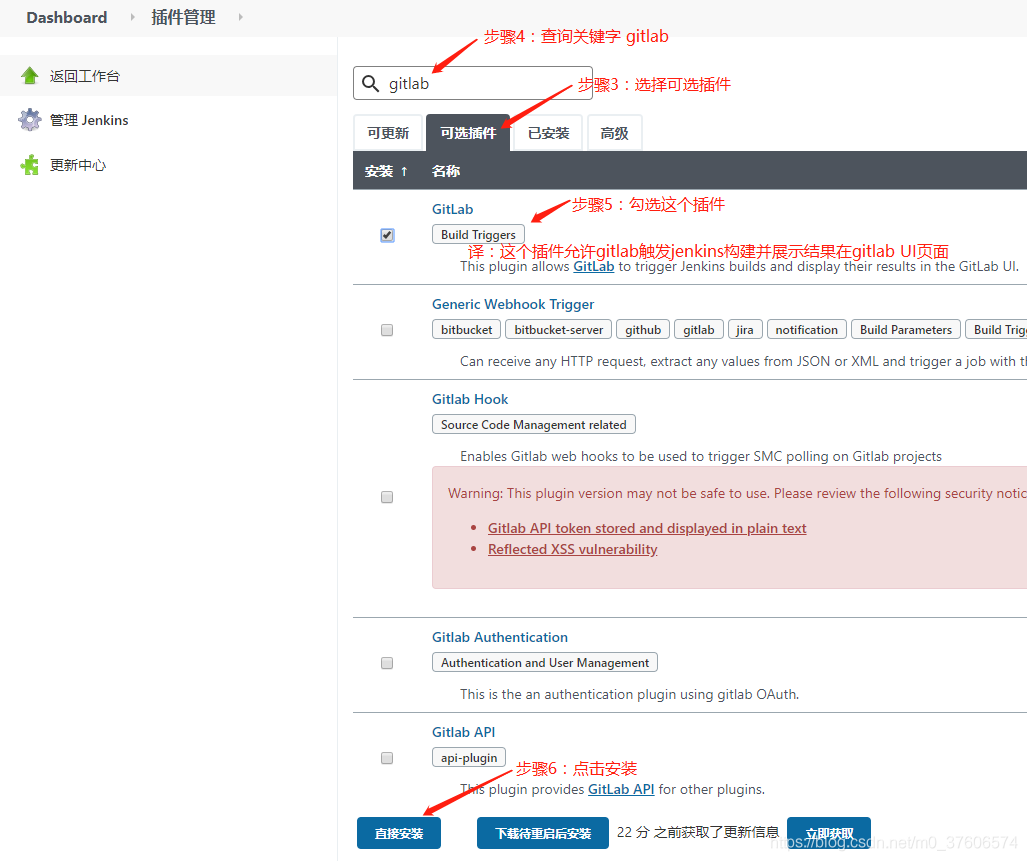Click the 名称 column header
The width and height of the screenshot is (1027, 861).
(446, 171)
